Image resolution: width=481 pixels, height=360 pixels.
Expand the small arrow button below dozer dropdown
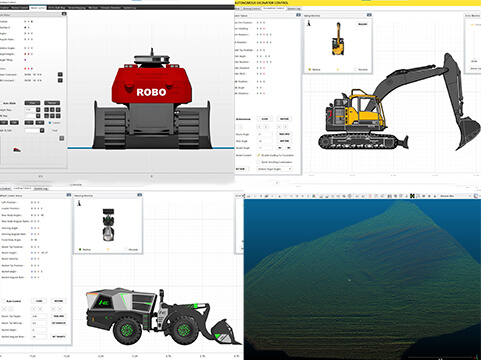[62, 138]
